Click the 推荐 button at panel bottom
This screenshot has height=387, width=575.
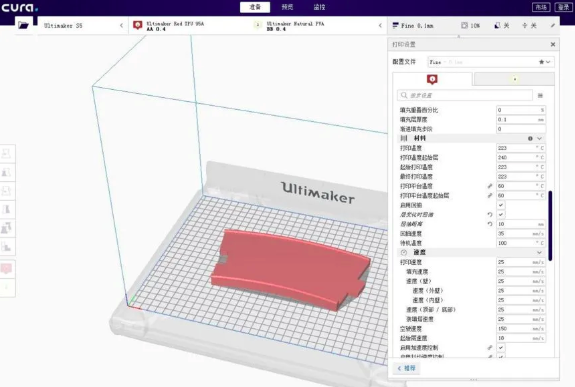coord(407,368)
